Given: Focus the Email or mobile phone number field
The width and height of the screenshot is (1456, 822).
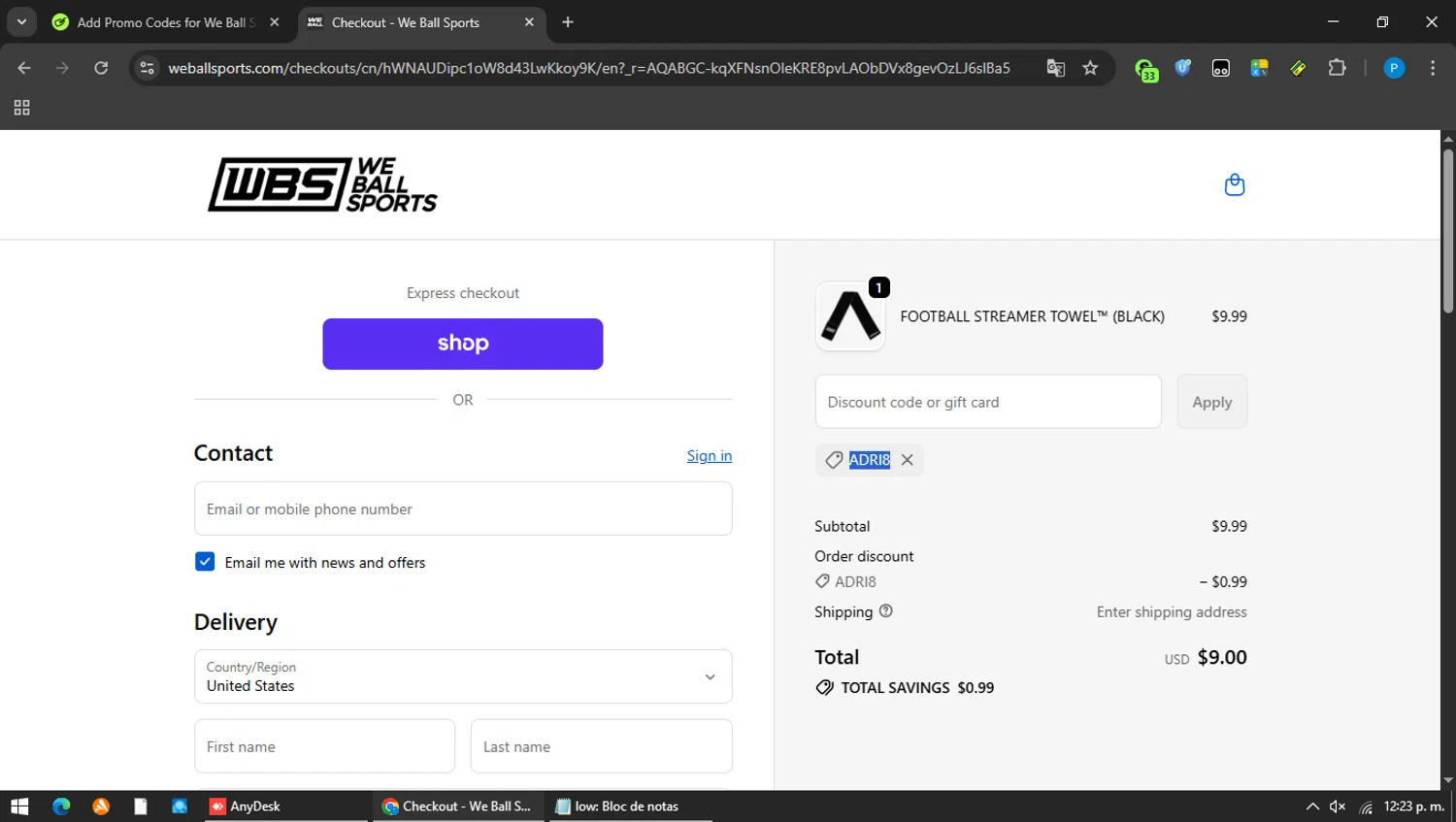Looking at the screenshot, I should [463, 509].
